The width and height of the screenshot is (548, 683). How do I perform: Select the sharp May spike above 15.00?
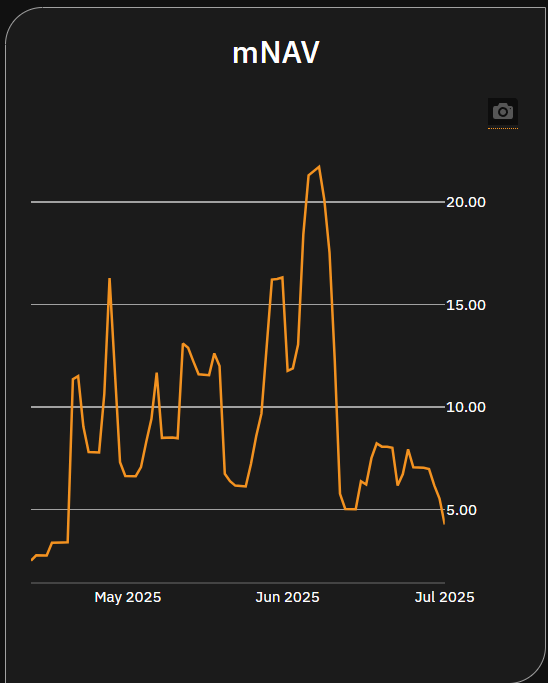(109, 279)
